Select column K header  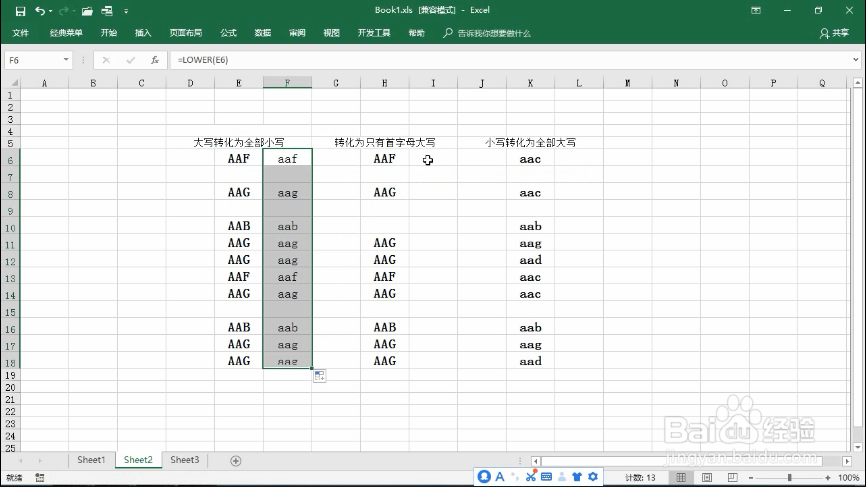(x=530, y=83)
